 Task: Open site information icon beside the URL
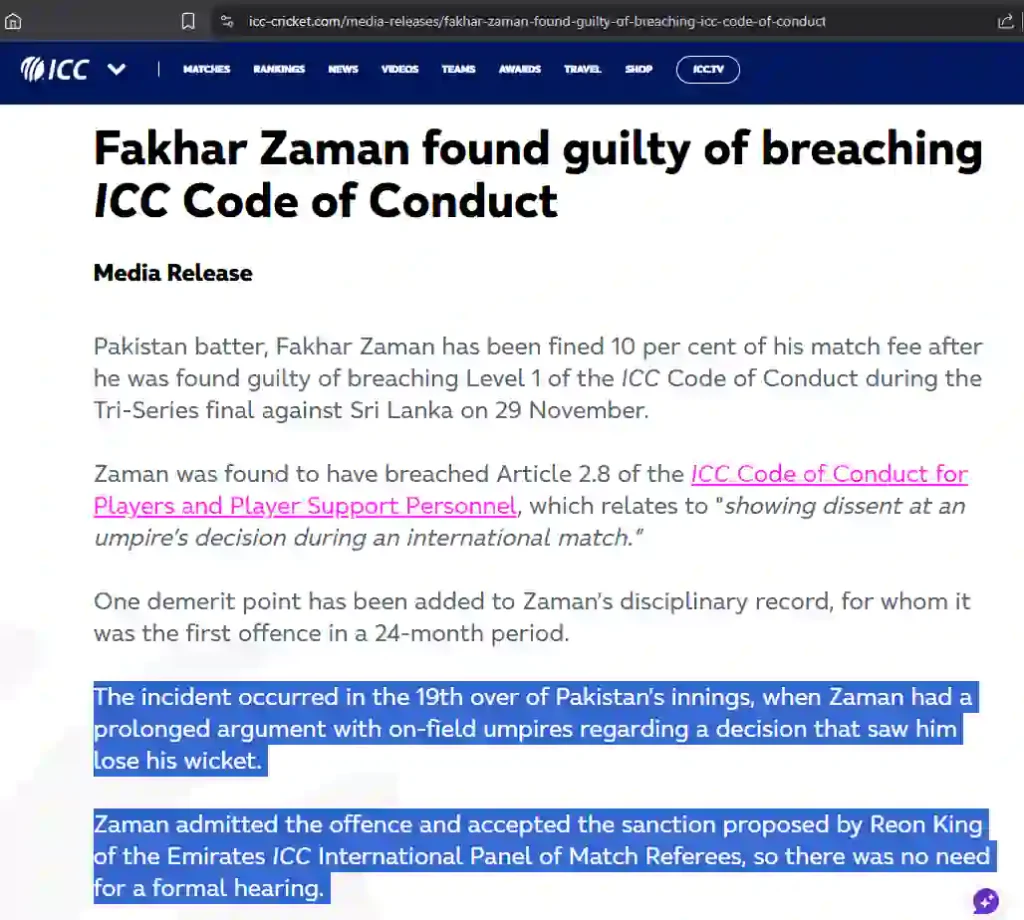click(227, 21)
